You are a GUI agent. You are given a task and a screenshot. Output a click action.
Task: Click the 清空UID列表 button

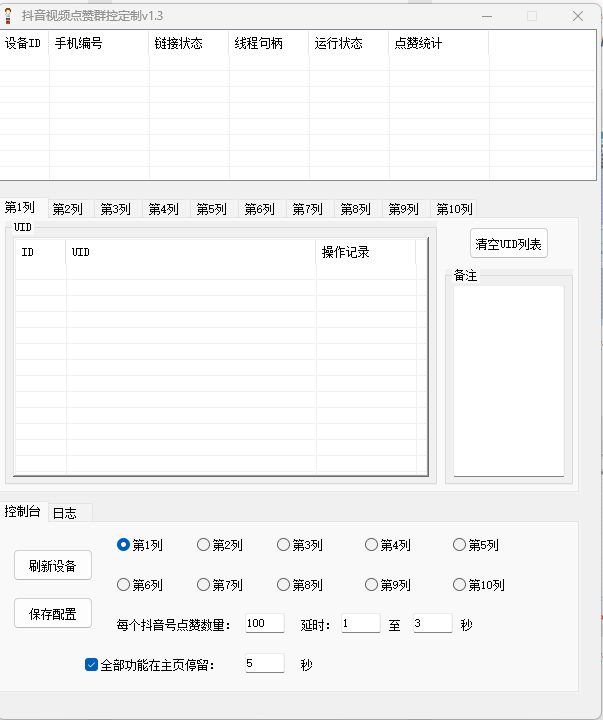[x=509, y=244]
